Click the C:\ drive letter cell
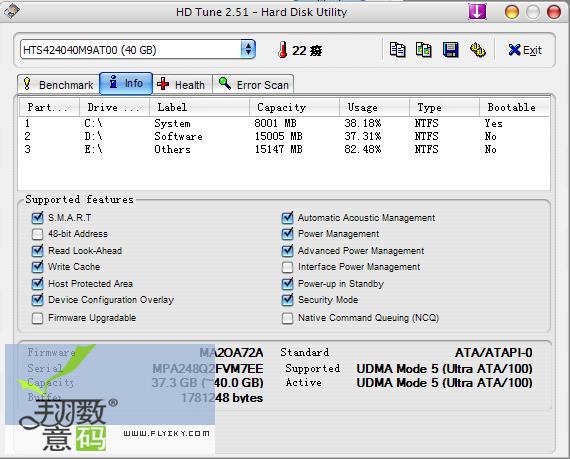The width and height of the screenshot is (570, 459). (93, 124)
